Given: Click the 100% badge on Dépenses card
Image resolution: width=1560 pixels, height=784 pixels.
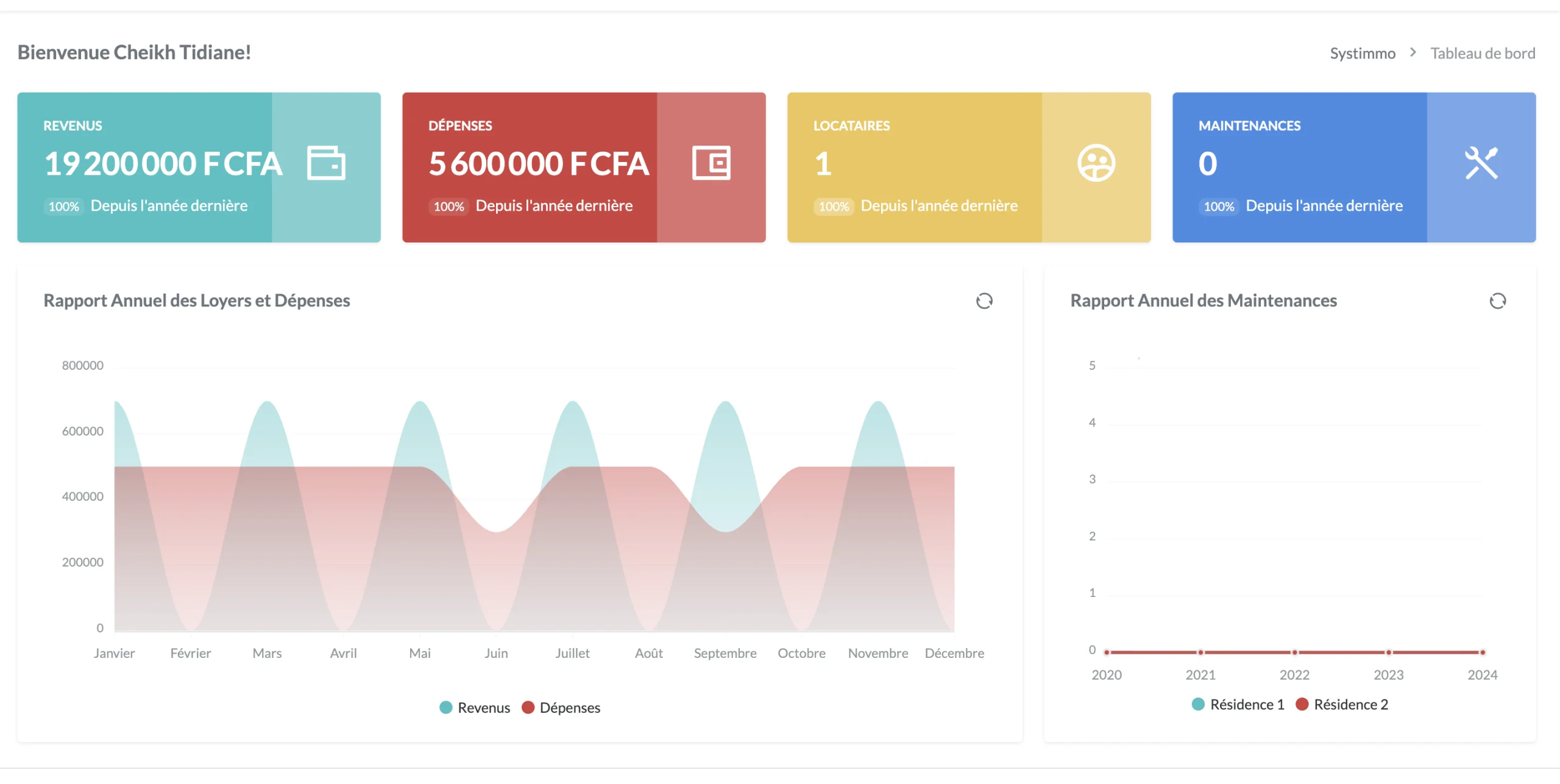Looking at the screenshot, I should point(449,207).
